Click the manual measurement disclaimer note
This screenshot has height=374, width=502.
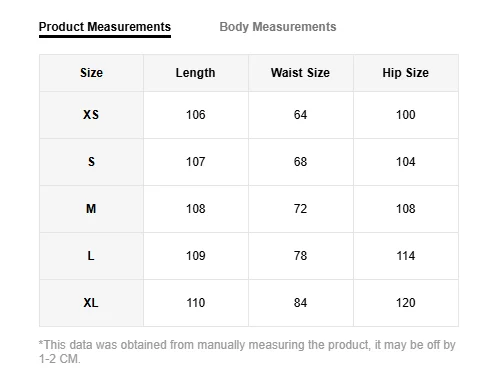pyautogui.click(x=247, y=352)
